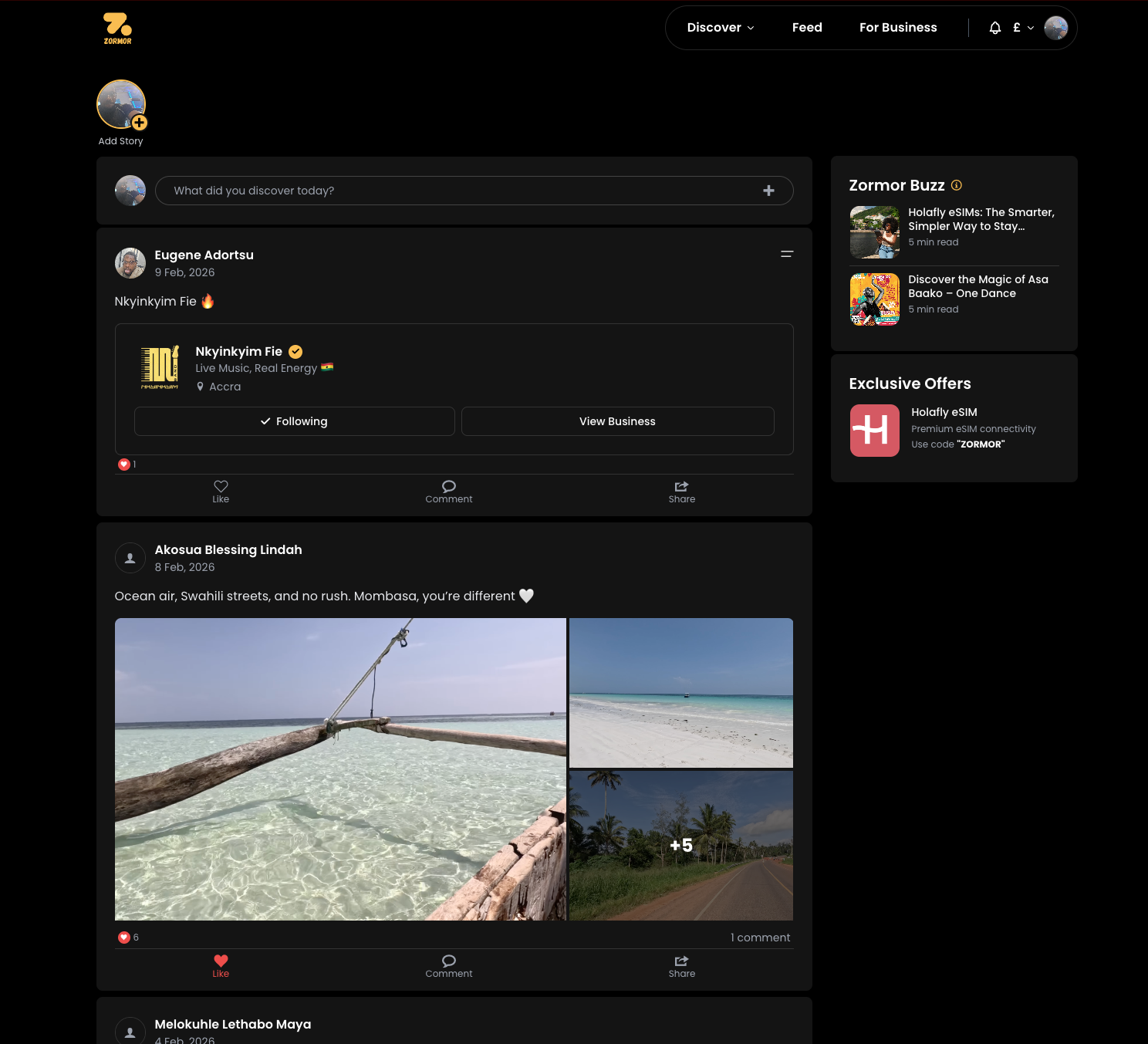Image resolution: width=1148 pixels, height=1044 pixels.
Task: Expand the Discover dropdown menu
Action: coord(720,28)
